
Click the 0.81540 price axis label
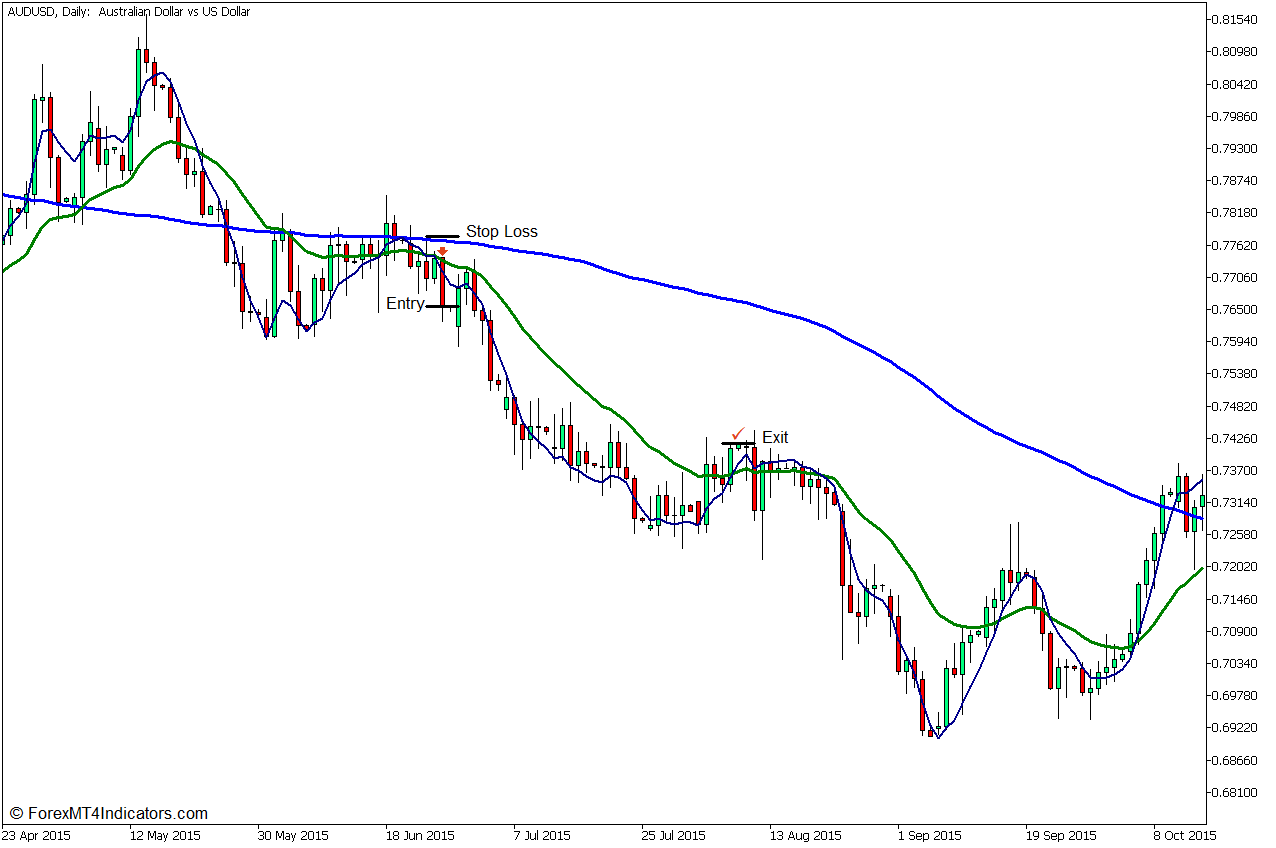point(1234,20)
